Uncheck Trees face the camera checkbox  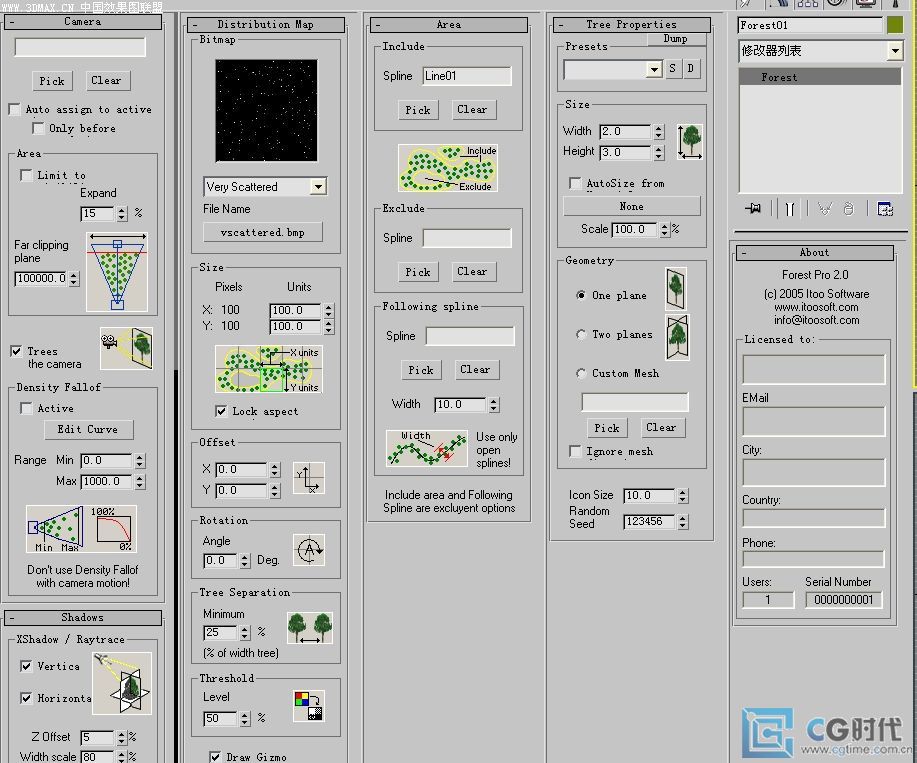[x=16, y=351]
